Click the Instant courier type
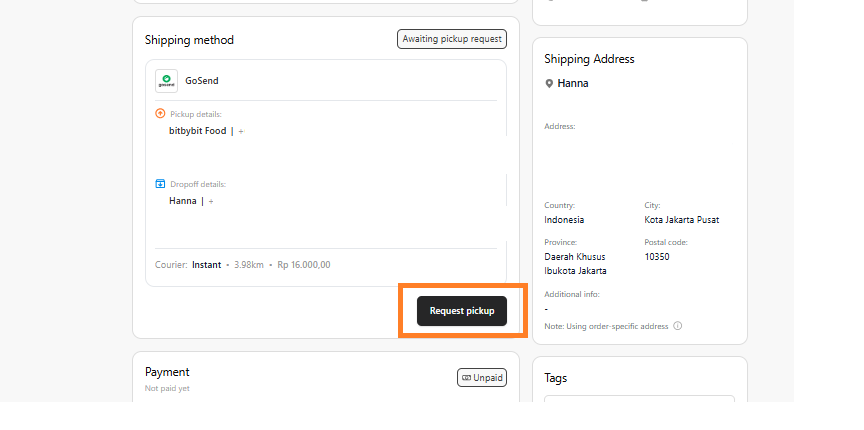 point(207,265)
